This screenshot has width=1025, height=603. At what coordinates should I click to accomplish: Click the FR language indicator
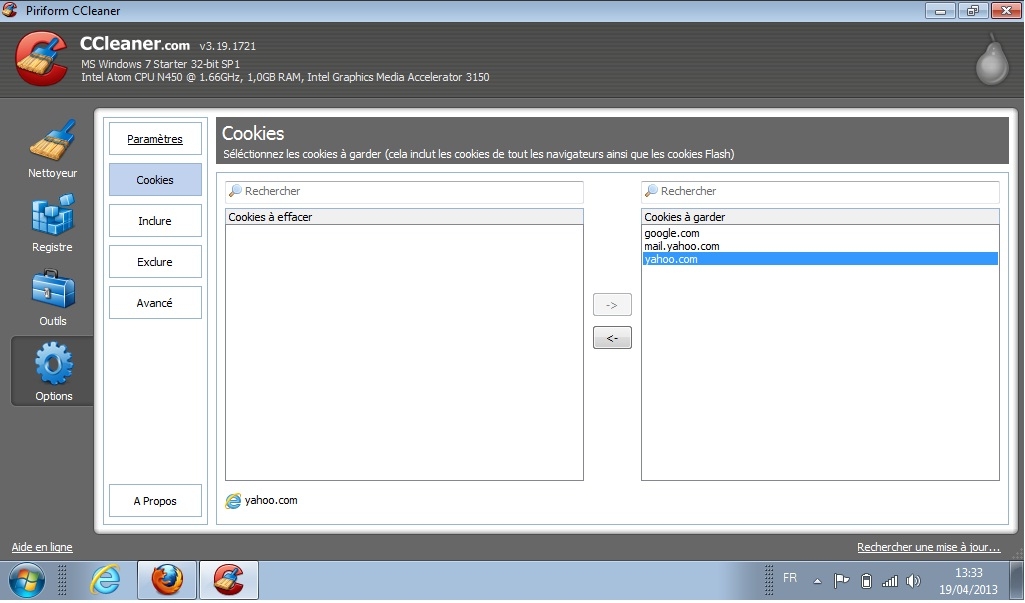pos(790,578)
